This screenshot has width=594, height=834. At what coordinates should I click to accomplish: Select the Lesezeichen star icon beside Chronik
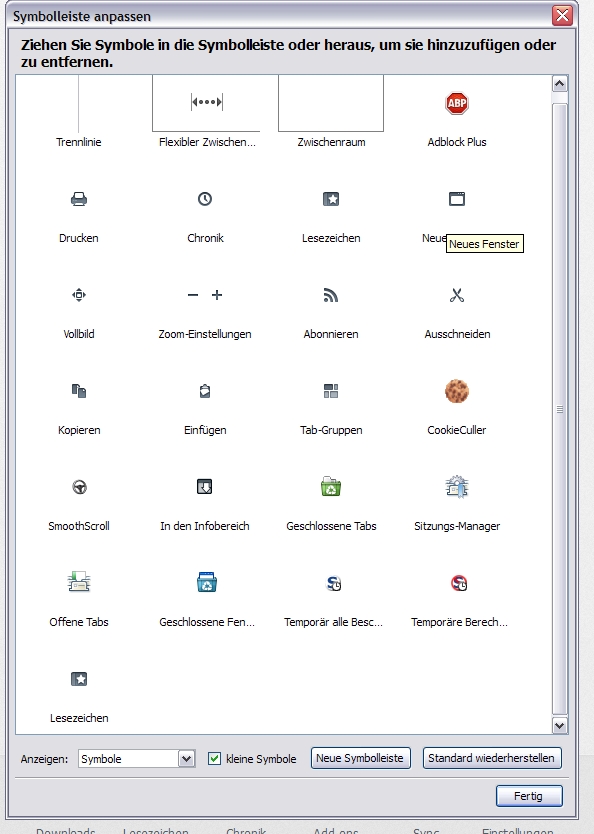(x=331, y=199)
